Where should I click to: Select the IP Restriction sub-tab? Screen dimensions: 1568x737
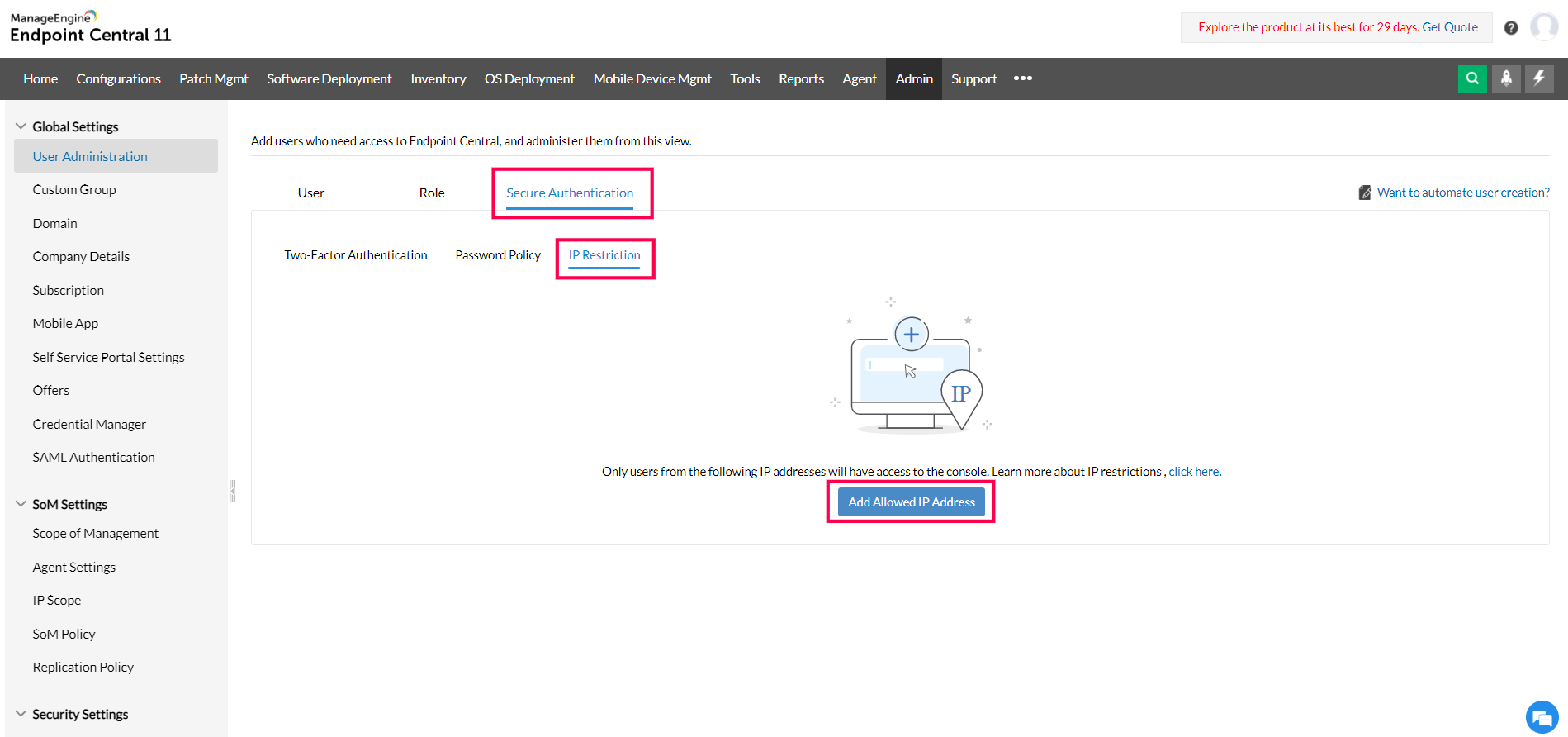pyautogui.click(x=604, y=255)
